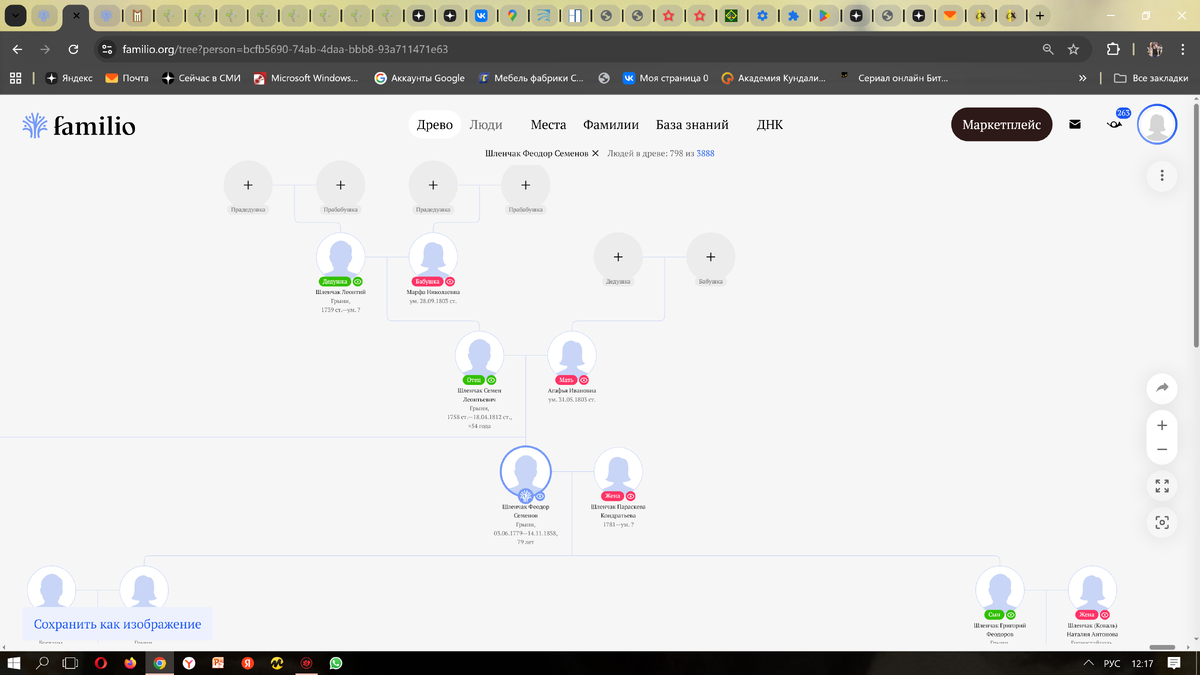Open the База знаний menu item

pyautogui.click(x=692, y=125)
